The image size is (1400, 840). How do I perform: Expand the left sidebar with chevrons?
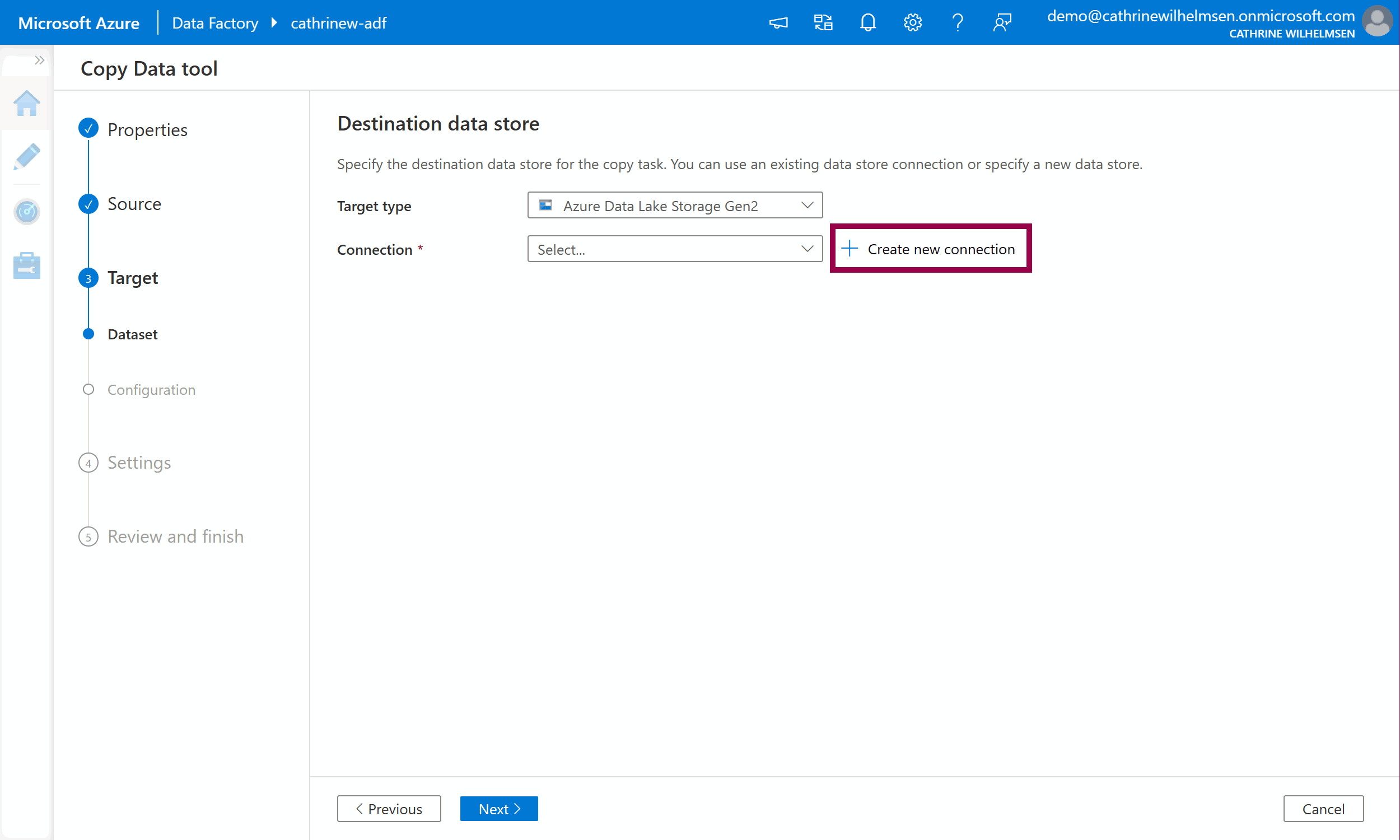coord(39,60)
